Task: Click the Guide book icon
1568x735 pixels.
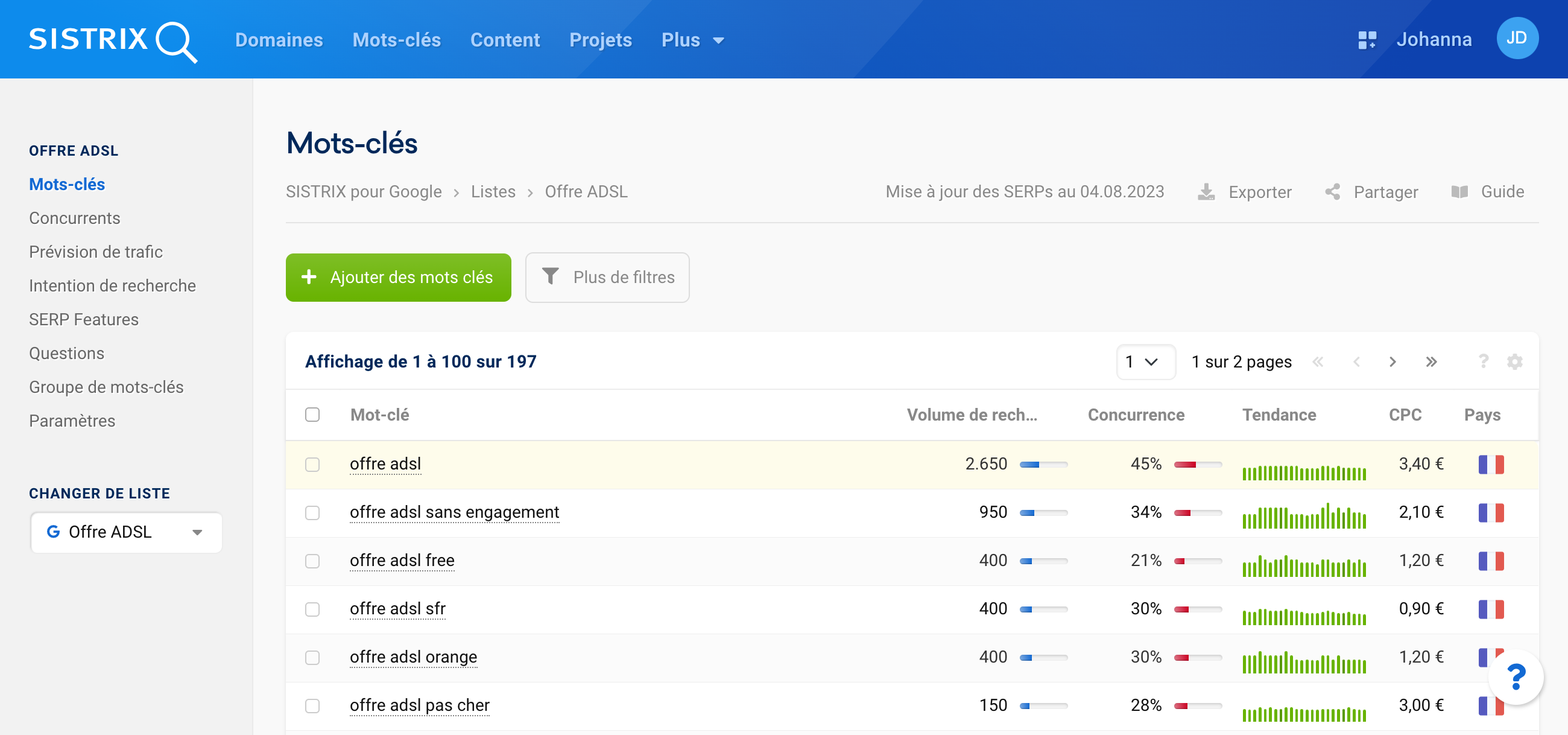Action: point(1459,192)
